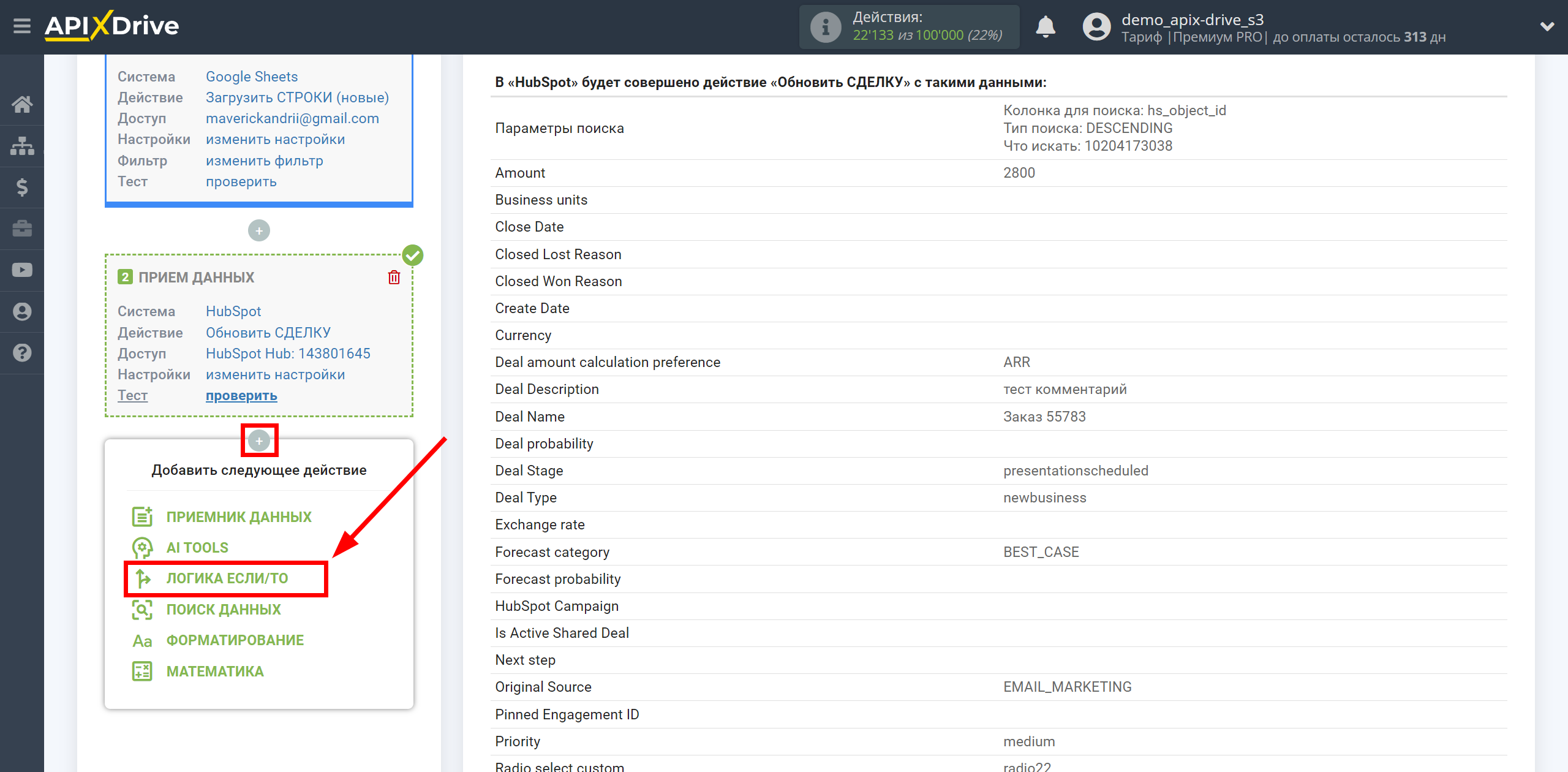This screenshot has height=772, width=1568.
Task: Click the EMAIL_MARKETING source value
Action: [x=1068, y=687]
